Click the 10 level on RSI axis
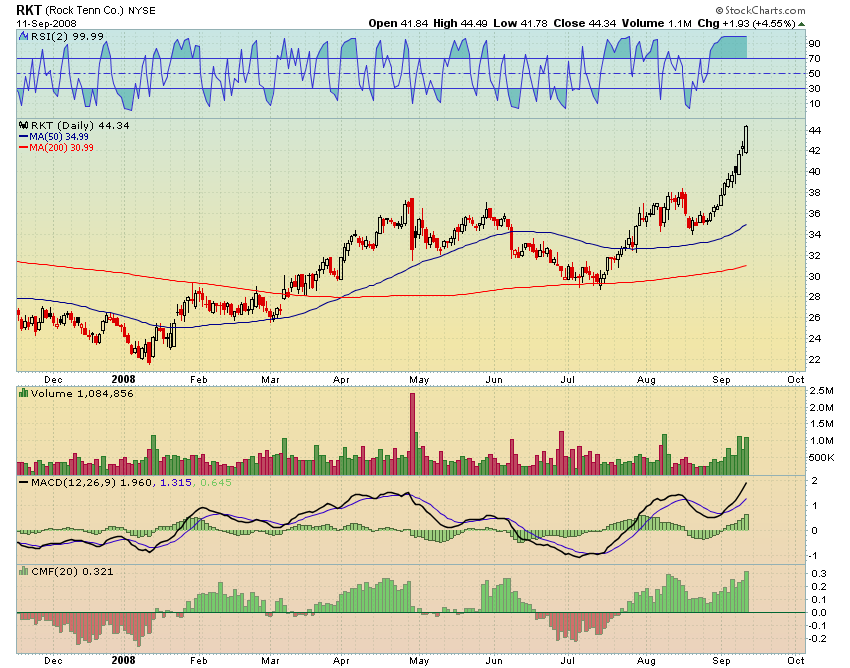The width and height of the screenshot is (850, 668). point(814,104)
